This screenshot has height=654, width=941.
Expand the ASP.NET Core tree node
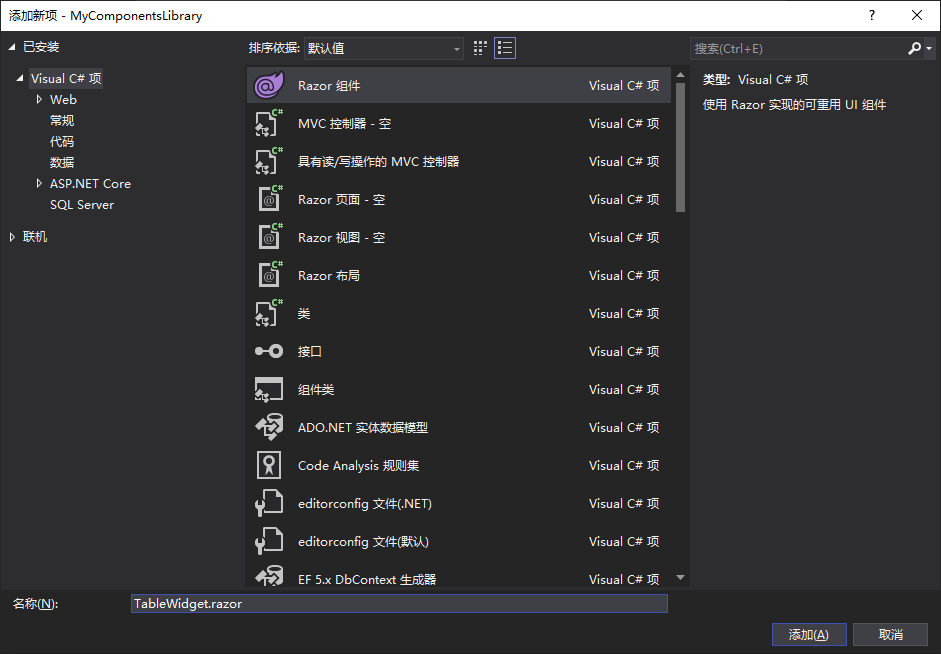(39, 183)
